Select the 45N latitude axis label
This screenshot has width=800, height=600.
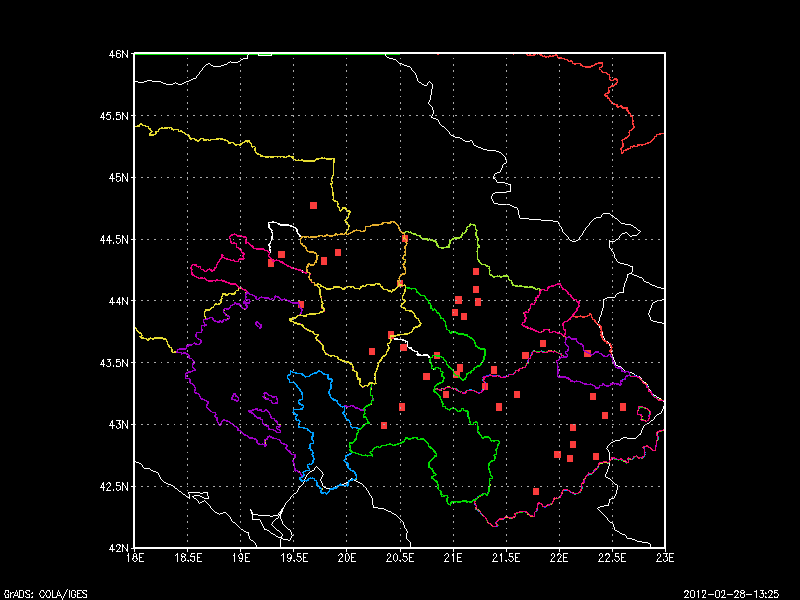tap(120, 177)
